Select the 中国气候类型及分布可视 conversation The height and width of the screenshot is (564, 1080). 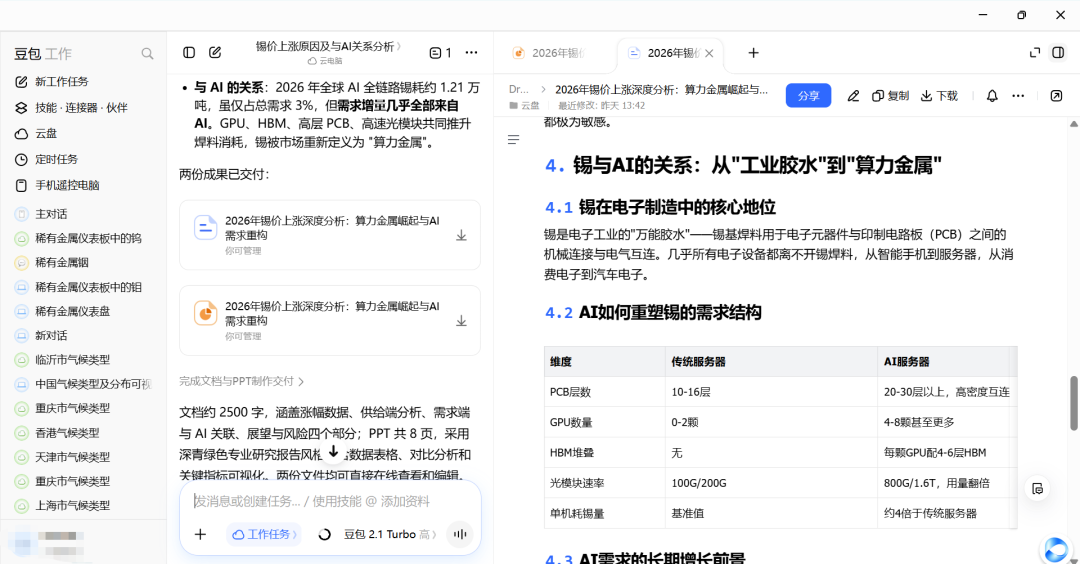tap(83, 384)
